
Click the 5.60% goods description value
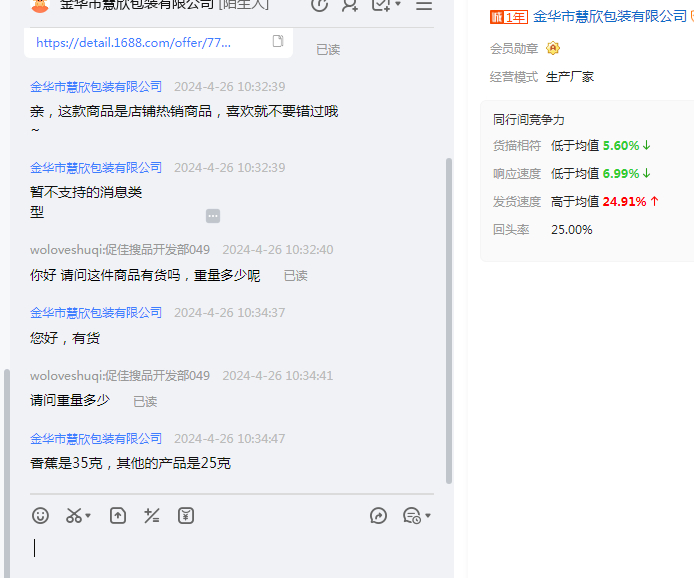click(621, 146)
